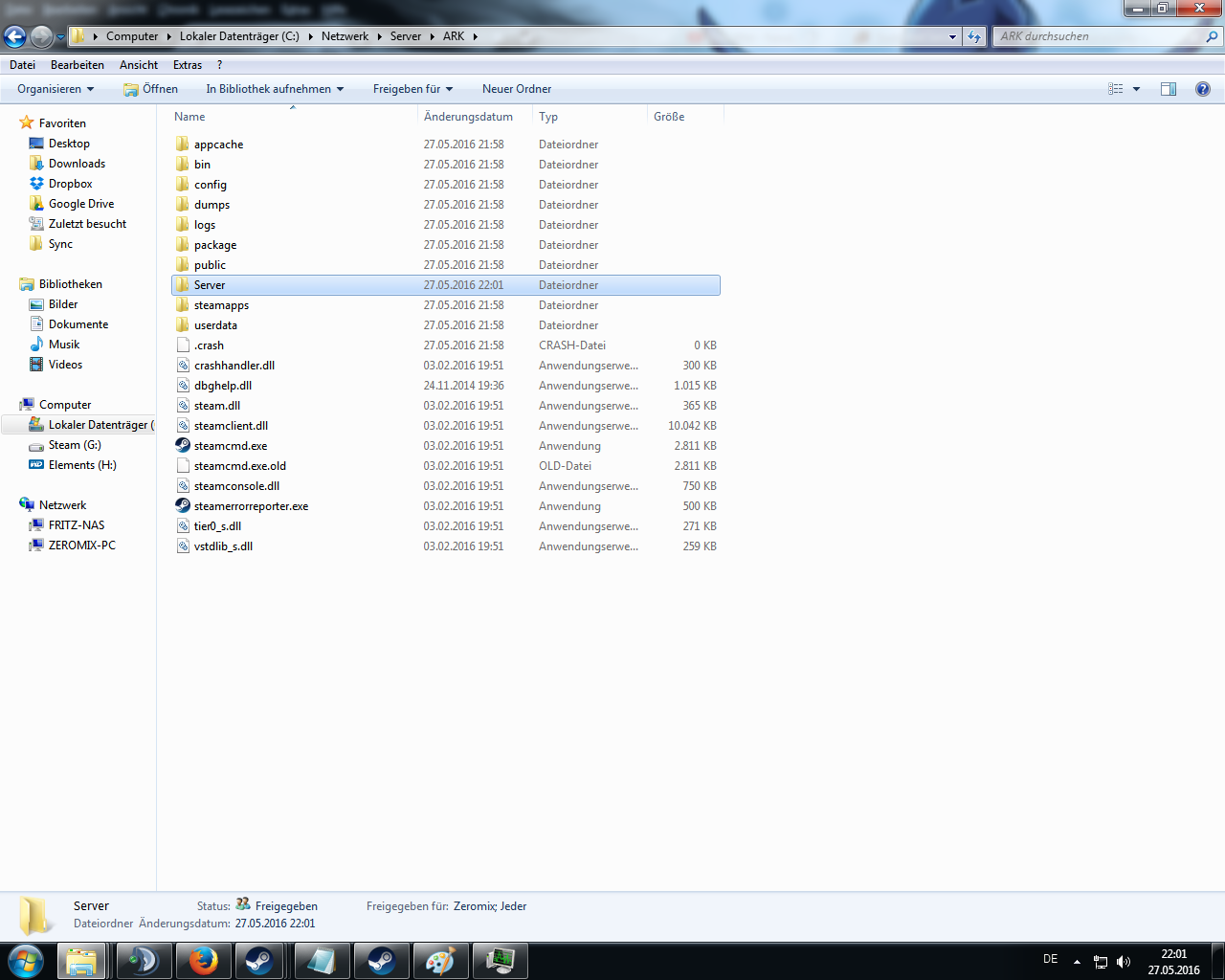Screen dimensions: 1225x980
Task: Click the steamcmd.exe.old file icon
Action: (x=183, y=466)
